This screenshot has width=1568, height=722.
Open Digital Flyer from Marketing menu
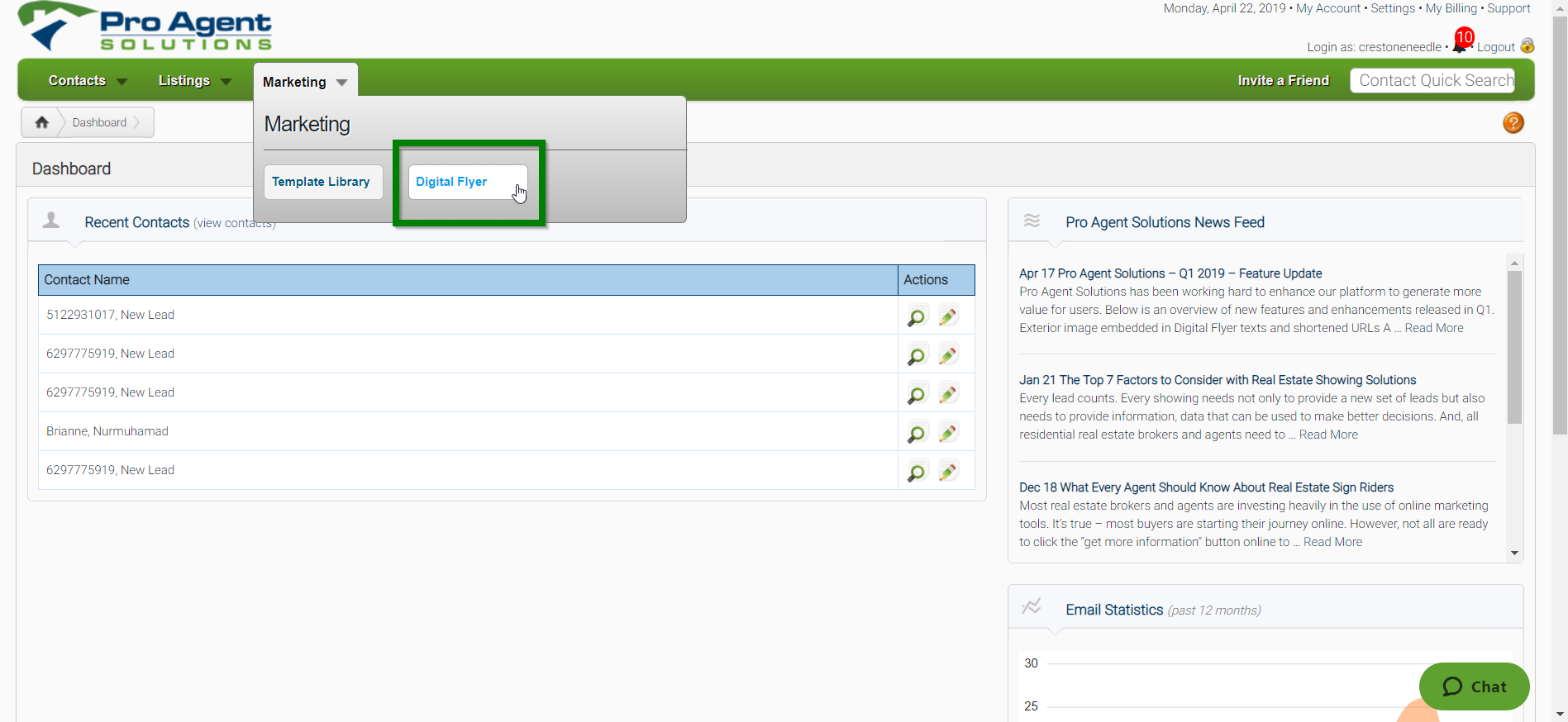[468, 182]
